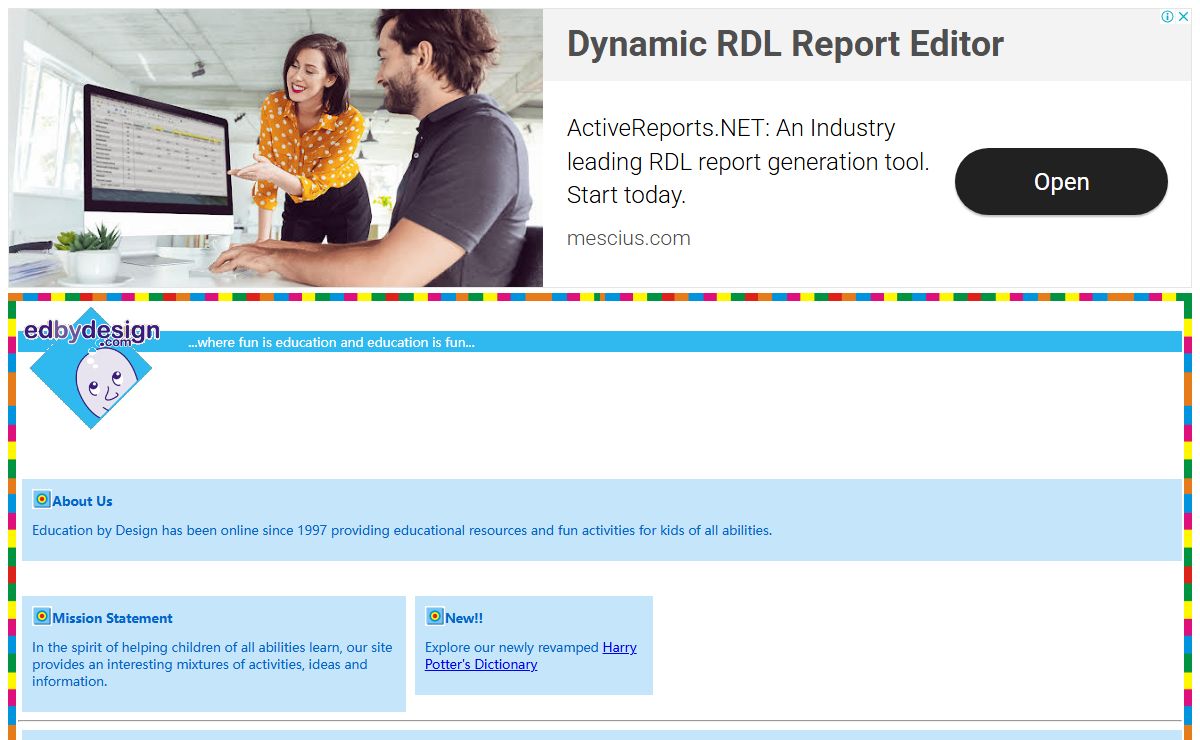Viewport: 1200px width, 740px height.
Task: Click the New!! heading
Action: (464, 618)
